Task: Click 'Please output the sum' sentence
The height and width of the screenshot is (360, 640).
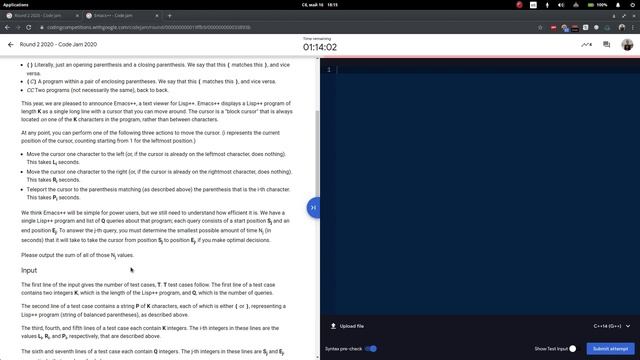Action: (x=78, y=255)
